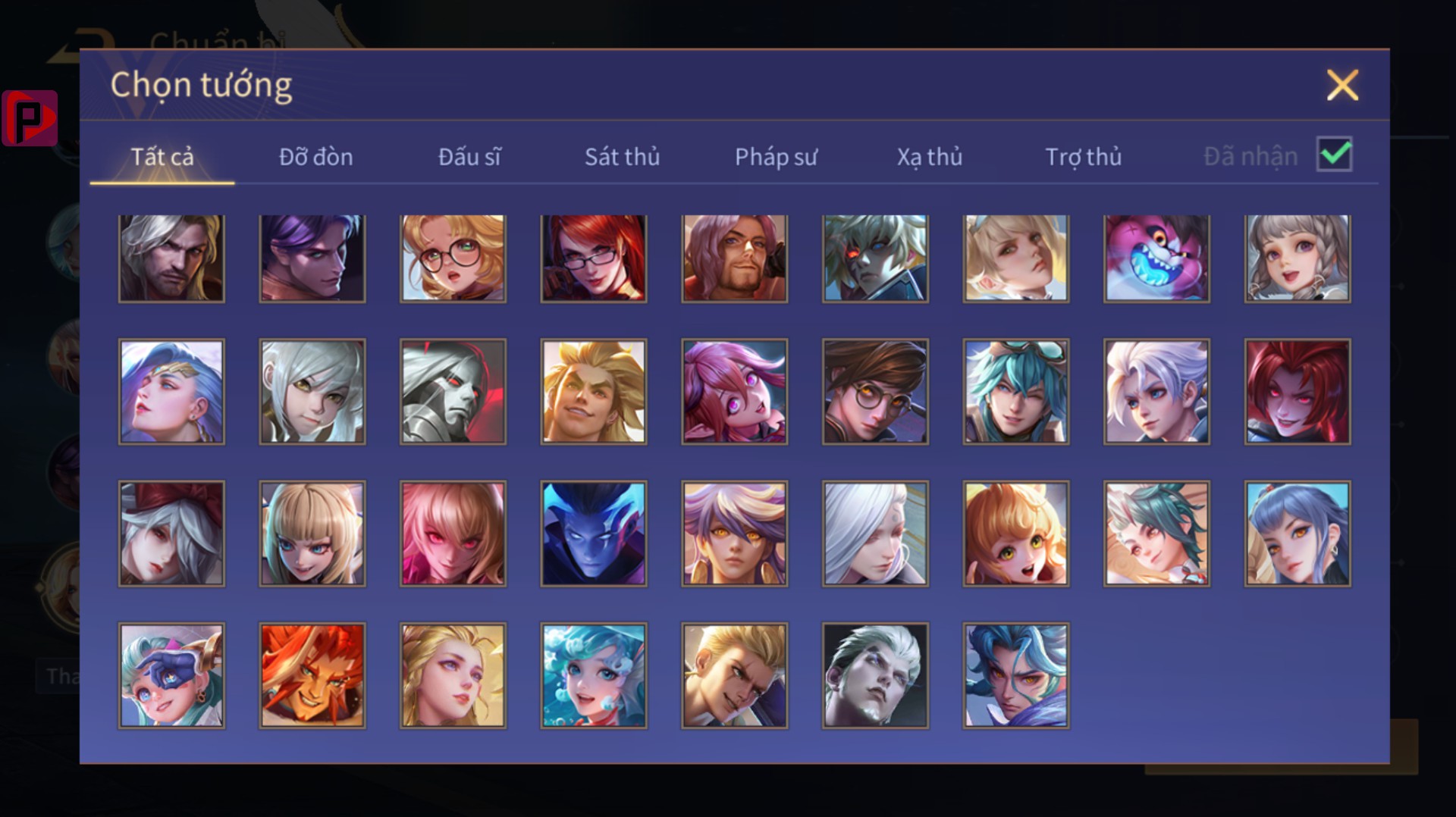The width and height of the screenshot is (1456, 817).
Task: Select the blonde girl with round glasses hero
Action: coord(453,258)
